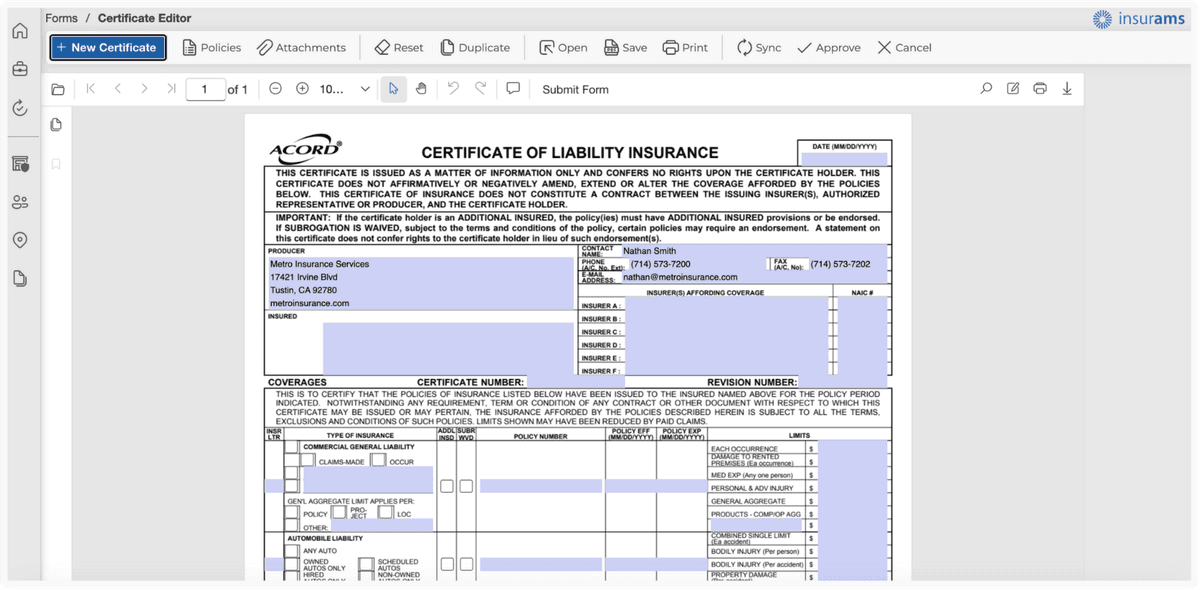Undo the last action
This screenshot has width=1200, height=590.
(x=453, y=89)
